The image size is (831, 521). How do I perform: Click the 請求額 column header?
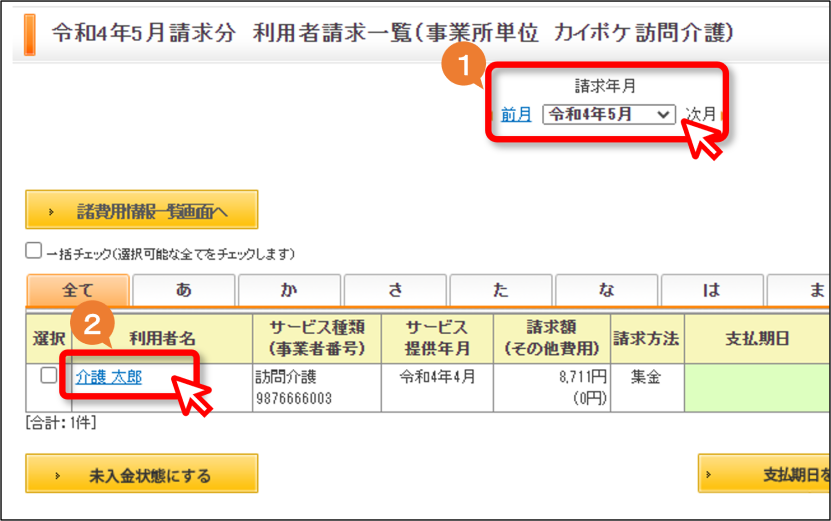click(x=552, y=338)
